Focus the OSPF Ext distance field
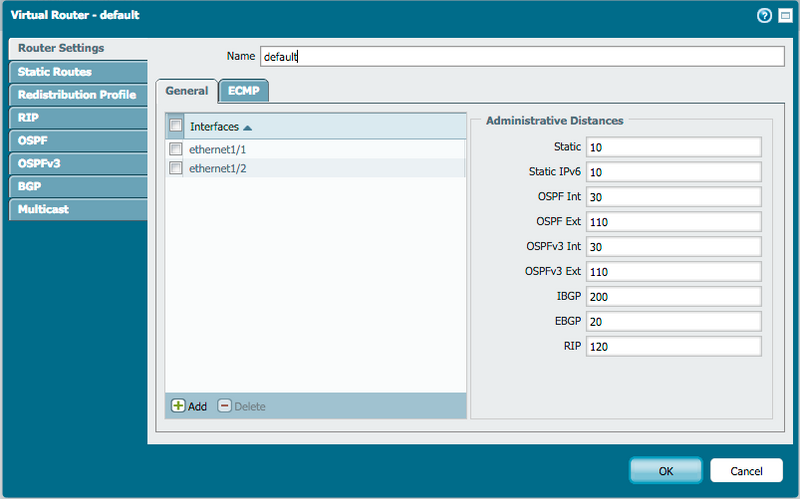This screenshot has width=800, height=499. pos(674,222)
